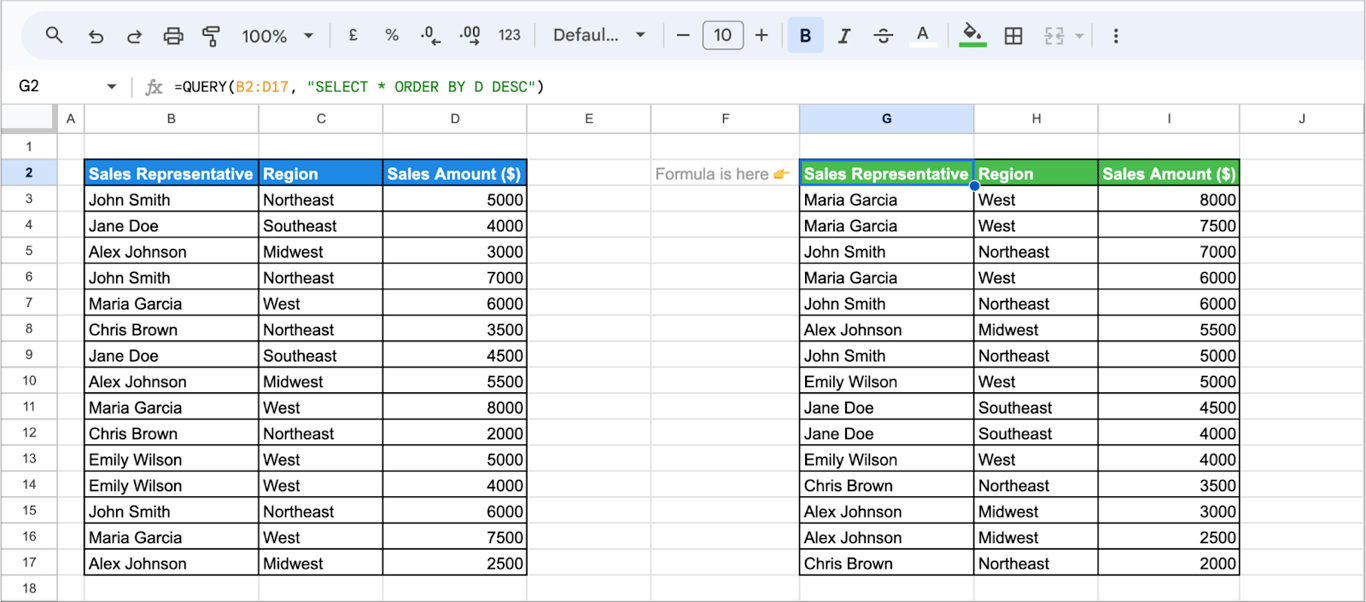Open the Fill color paint bucket
Viewport: 1366px width, 602px height.
[971, 36]
